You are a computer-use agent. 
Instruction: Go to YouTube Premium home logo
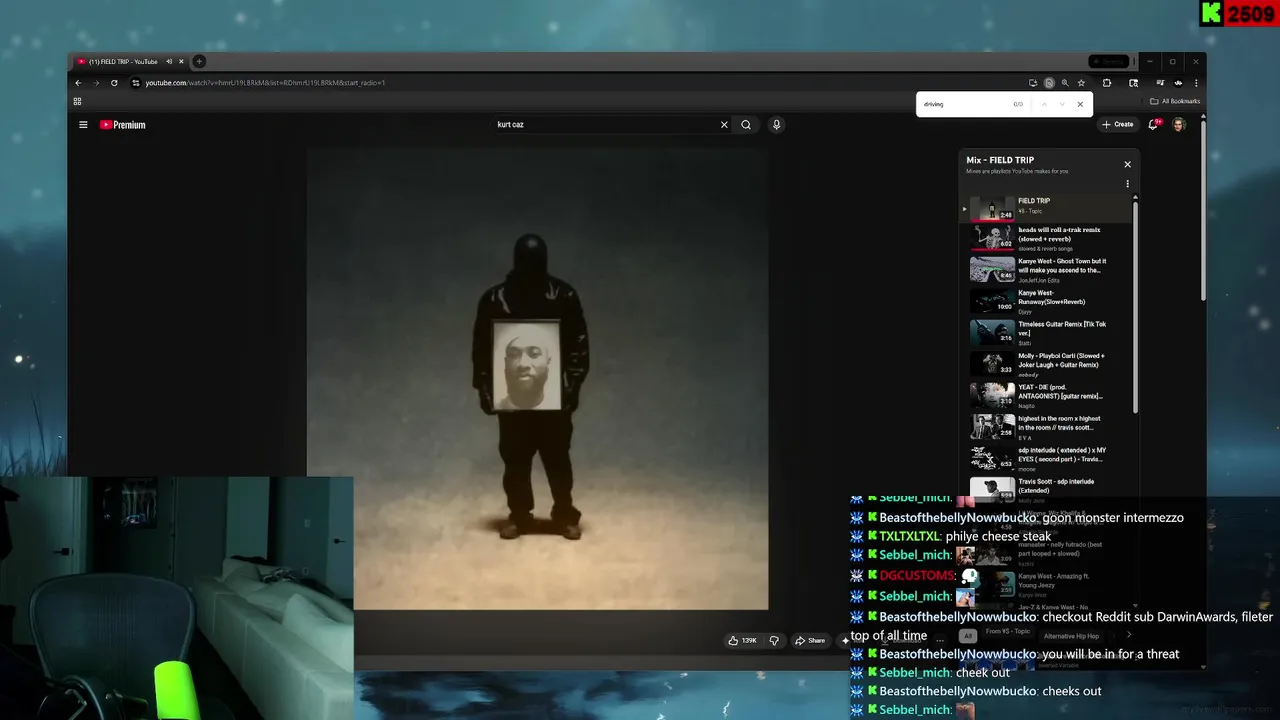point(123,125)
